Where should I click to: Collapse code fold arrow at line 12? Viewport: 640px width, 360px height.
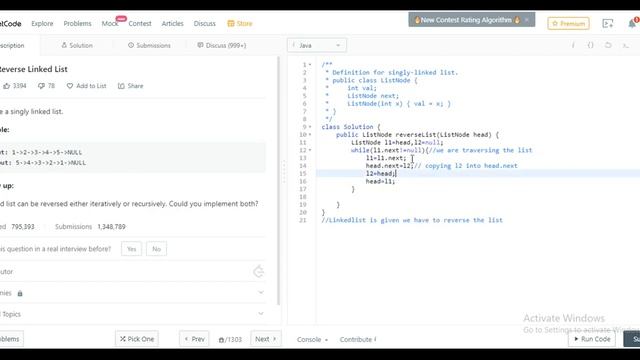click(310, 150)
